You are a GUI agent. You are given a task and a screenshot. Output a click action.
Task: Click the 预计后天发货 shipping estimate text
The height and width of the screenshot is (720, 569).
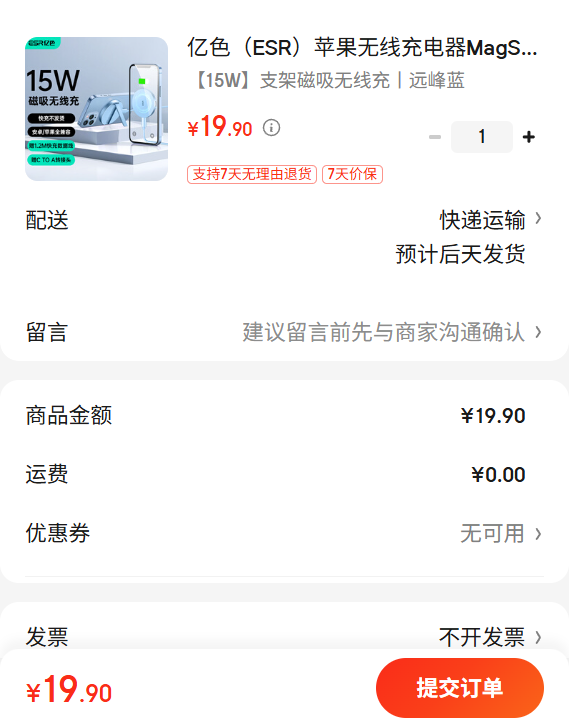460,254
